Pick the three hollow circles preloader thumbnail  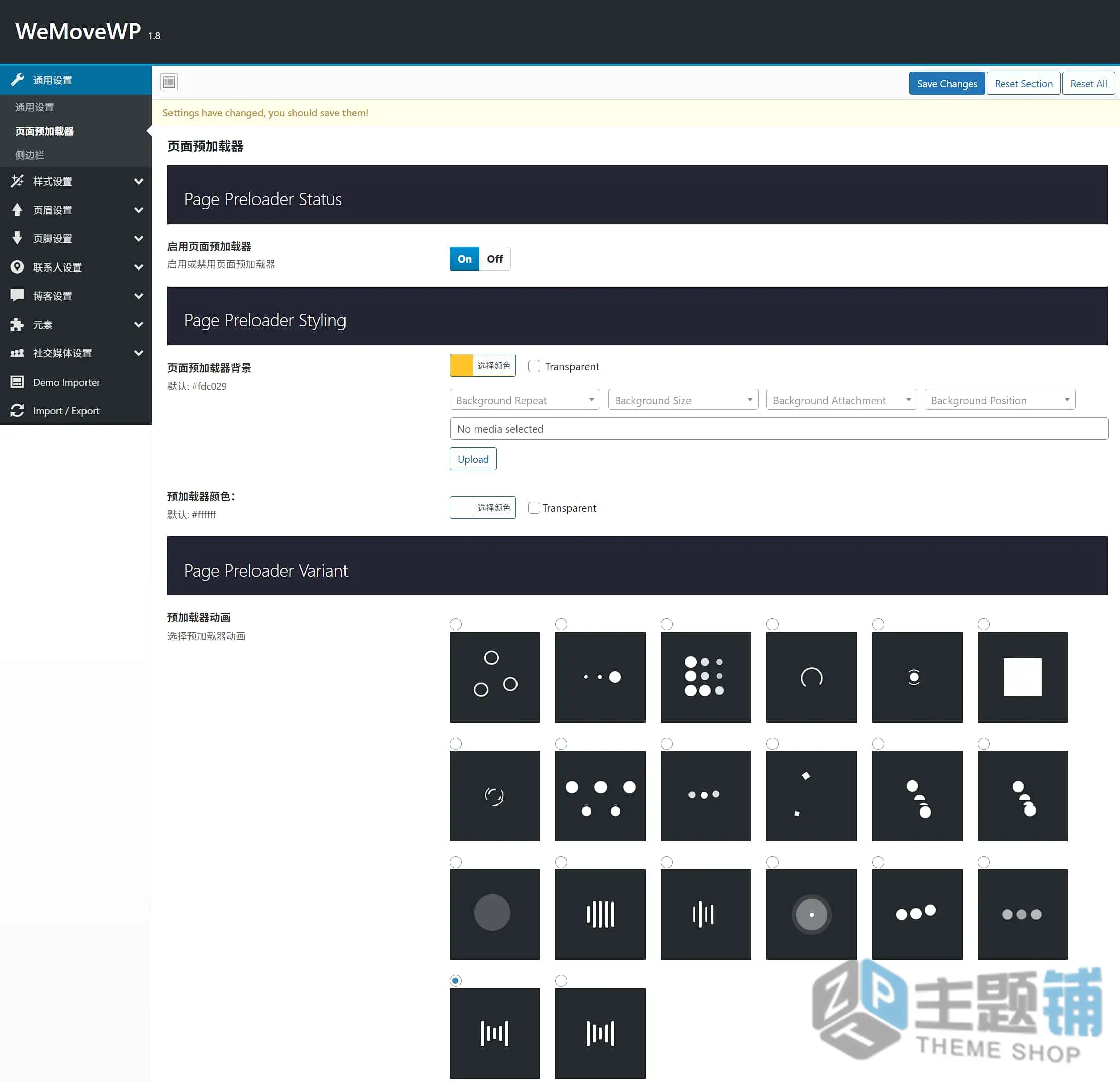pos(495,677)
